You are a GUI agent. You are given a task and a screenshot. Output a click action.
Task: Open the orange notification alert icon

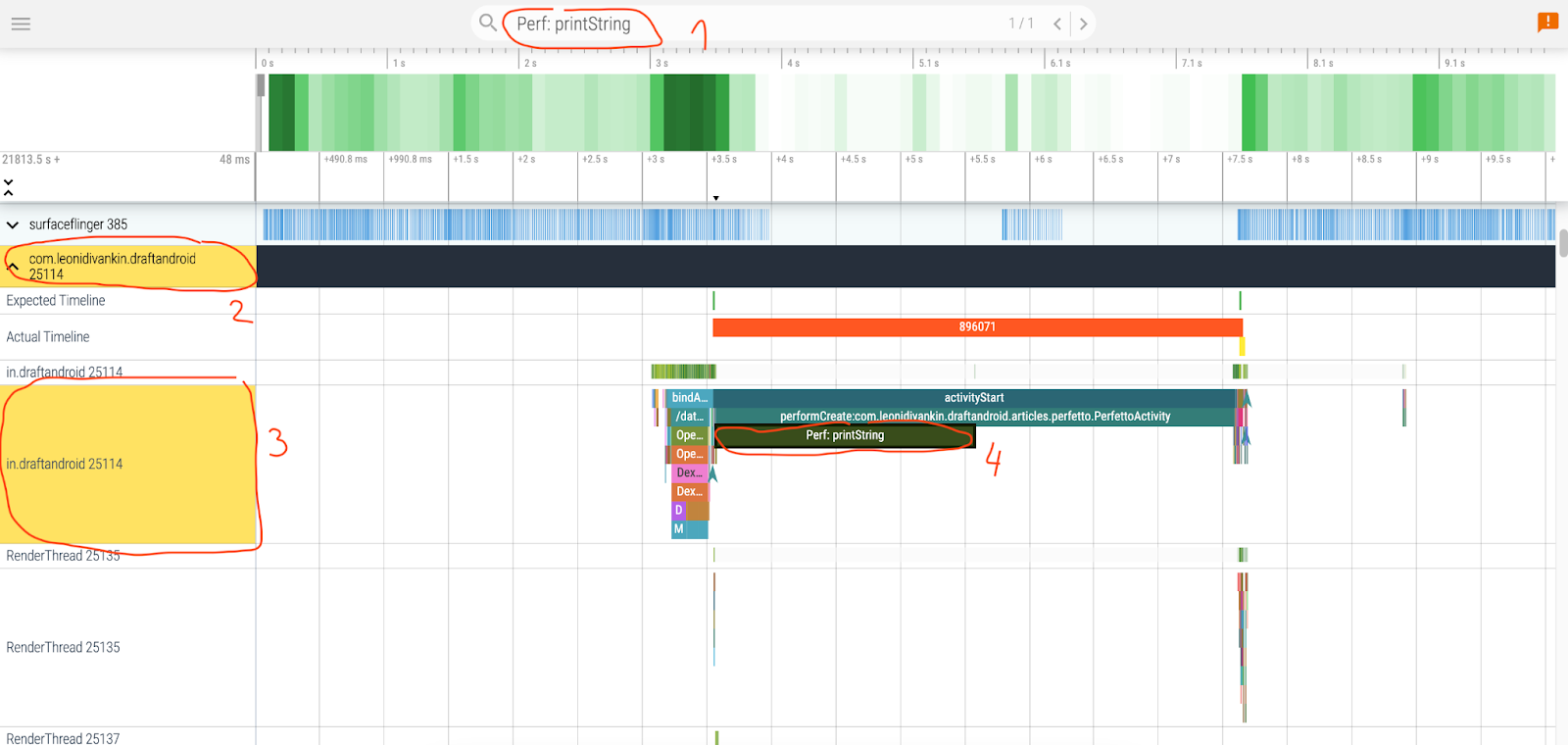[x=1547, y=22]
